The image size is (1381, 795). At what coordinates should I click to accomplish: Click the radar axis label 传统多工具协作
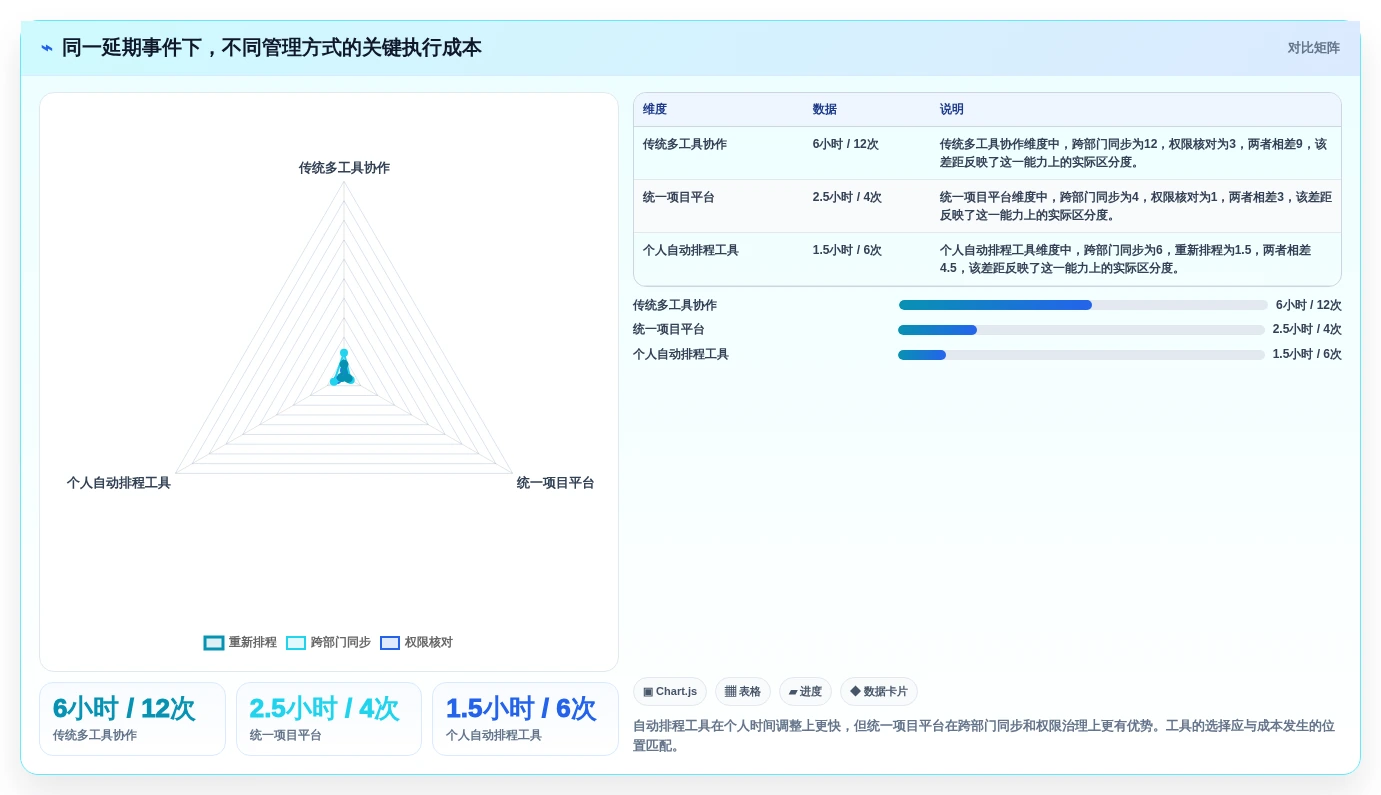pos(344,168)
